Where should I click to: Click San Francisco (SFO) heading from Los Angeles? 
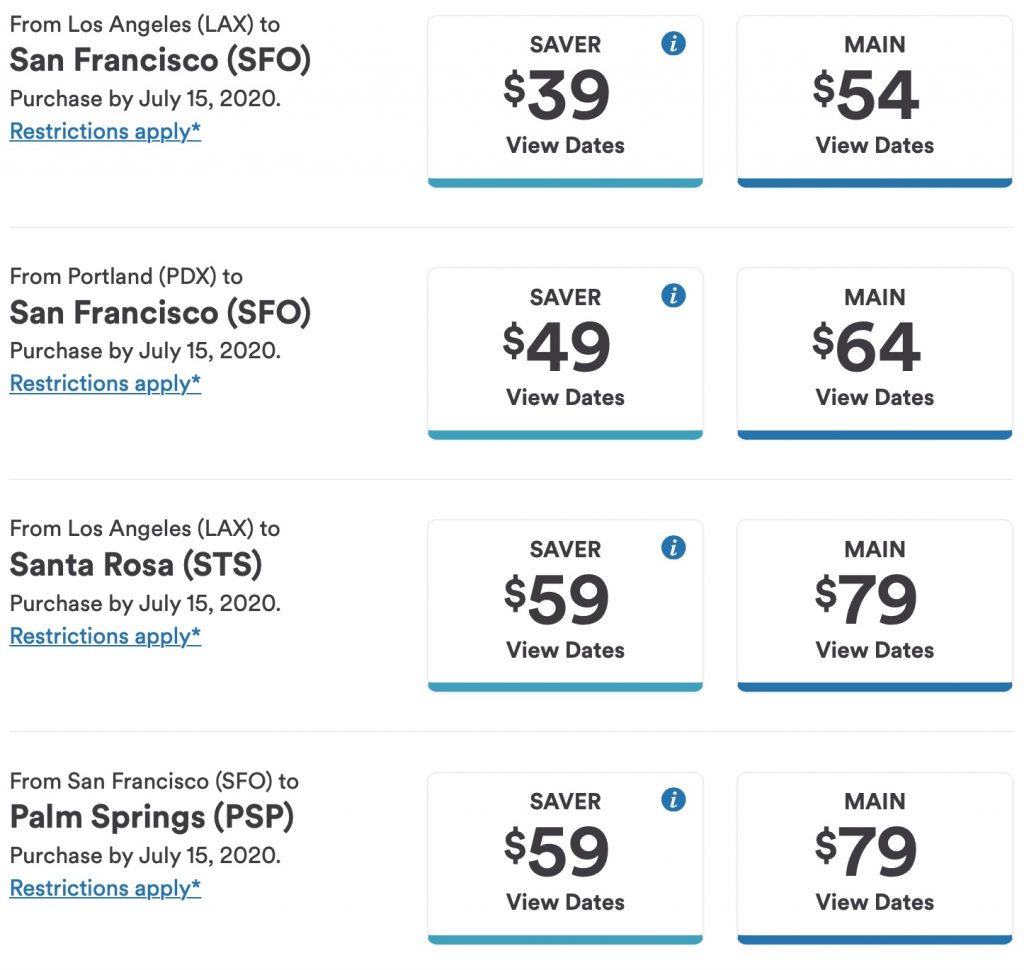click(160, 60)
